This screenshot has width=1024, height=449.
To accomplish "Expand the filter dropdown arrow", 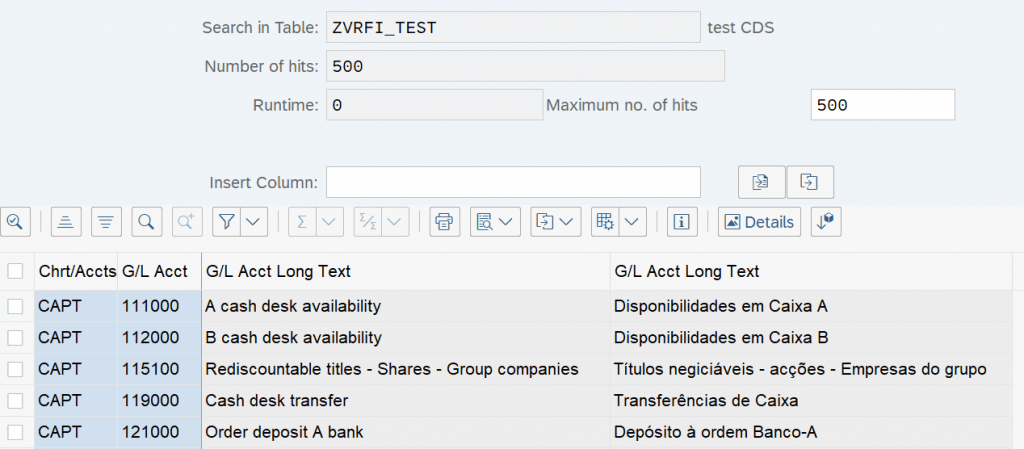I will pyautogui.click(x=254, y=222).
